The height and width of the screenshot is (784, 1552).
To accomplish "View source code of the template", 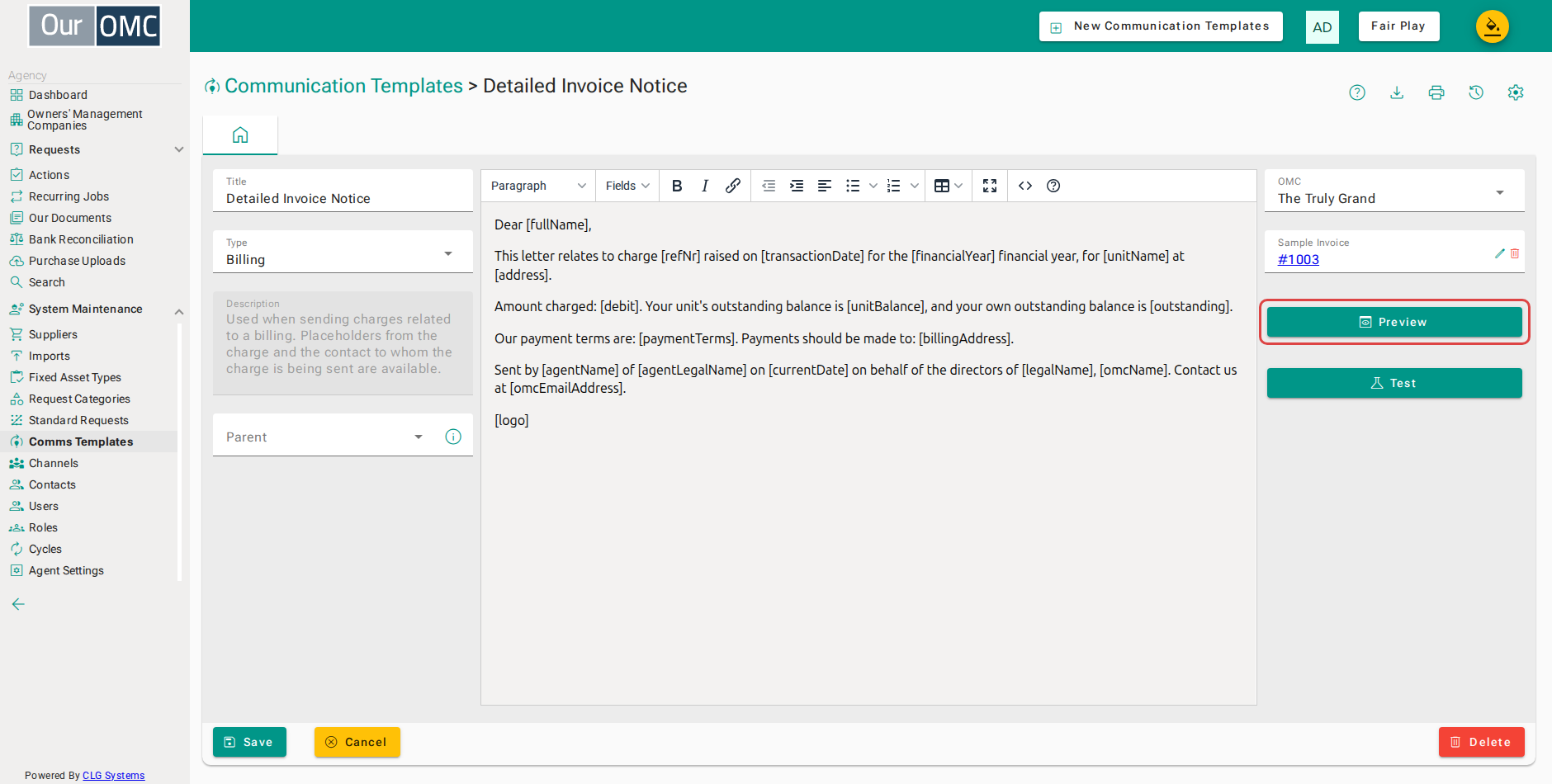I will pyautogui.click(x=1025, y=186).
